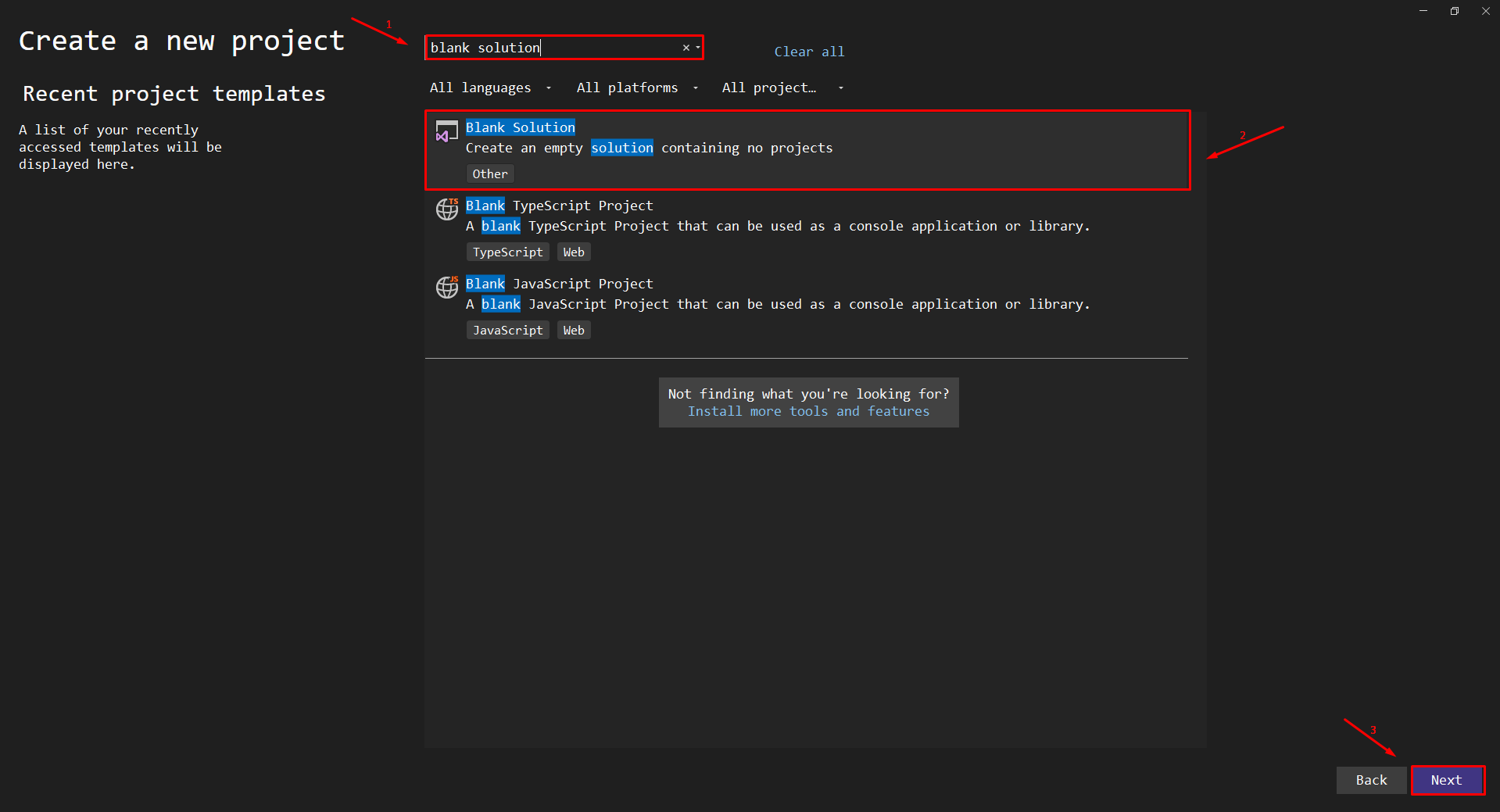1500x812 pixels.
Task: Select the Blank TypeScript Project template
Action: point(806,229)
